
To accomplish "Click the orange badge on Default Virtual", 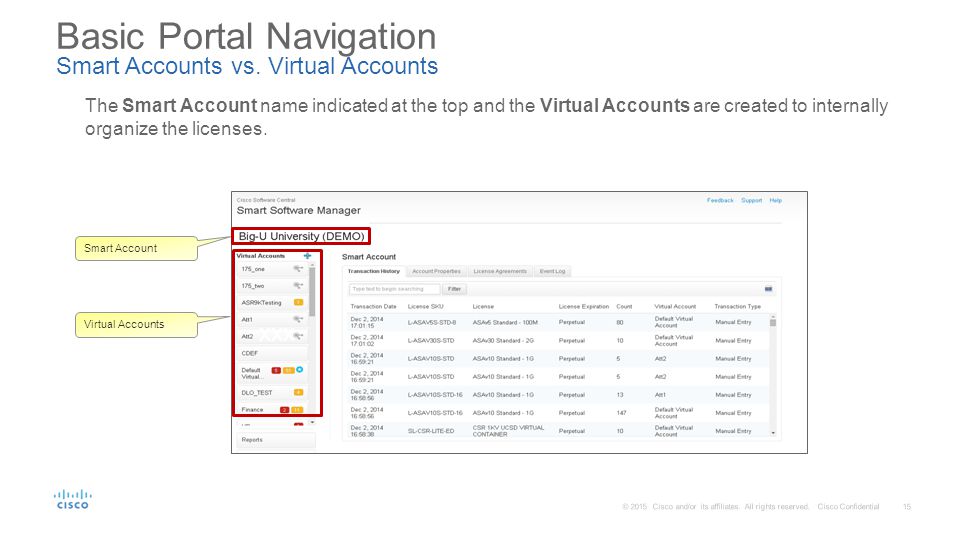I will (288, 370).
